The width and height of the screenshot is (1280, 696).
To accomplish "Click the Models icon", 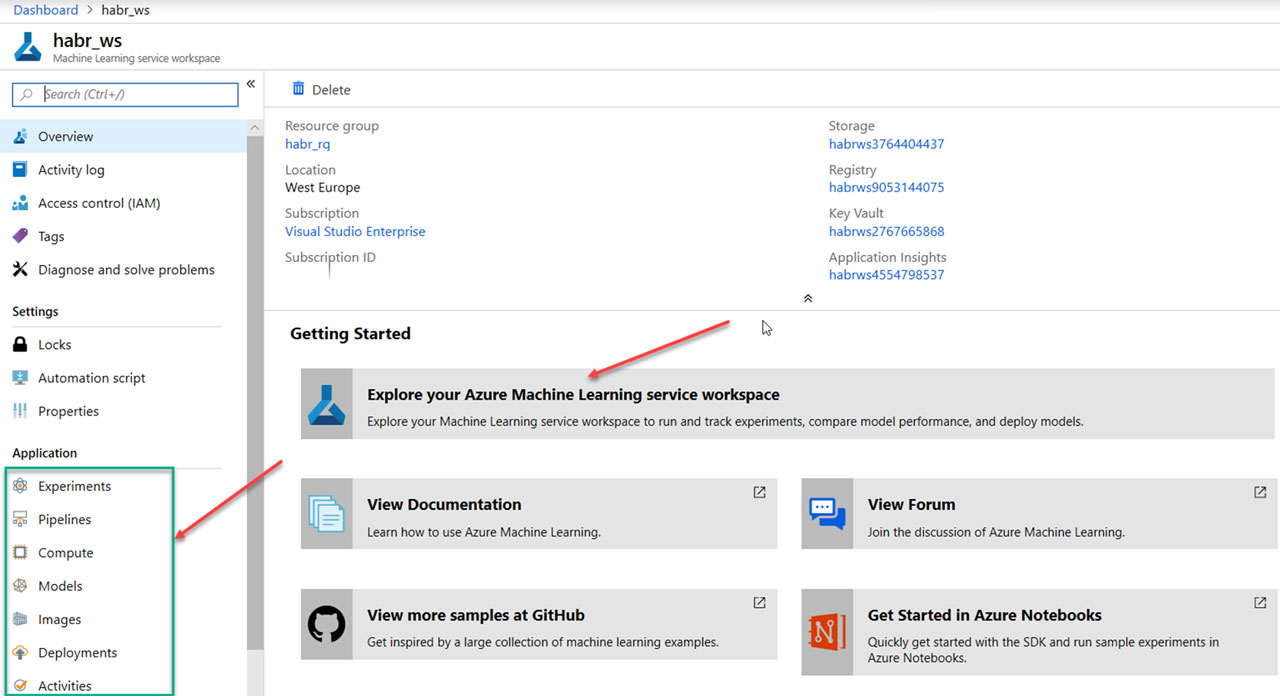I will tap(20, 585).
